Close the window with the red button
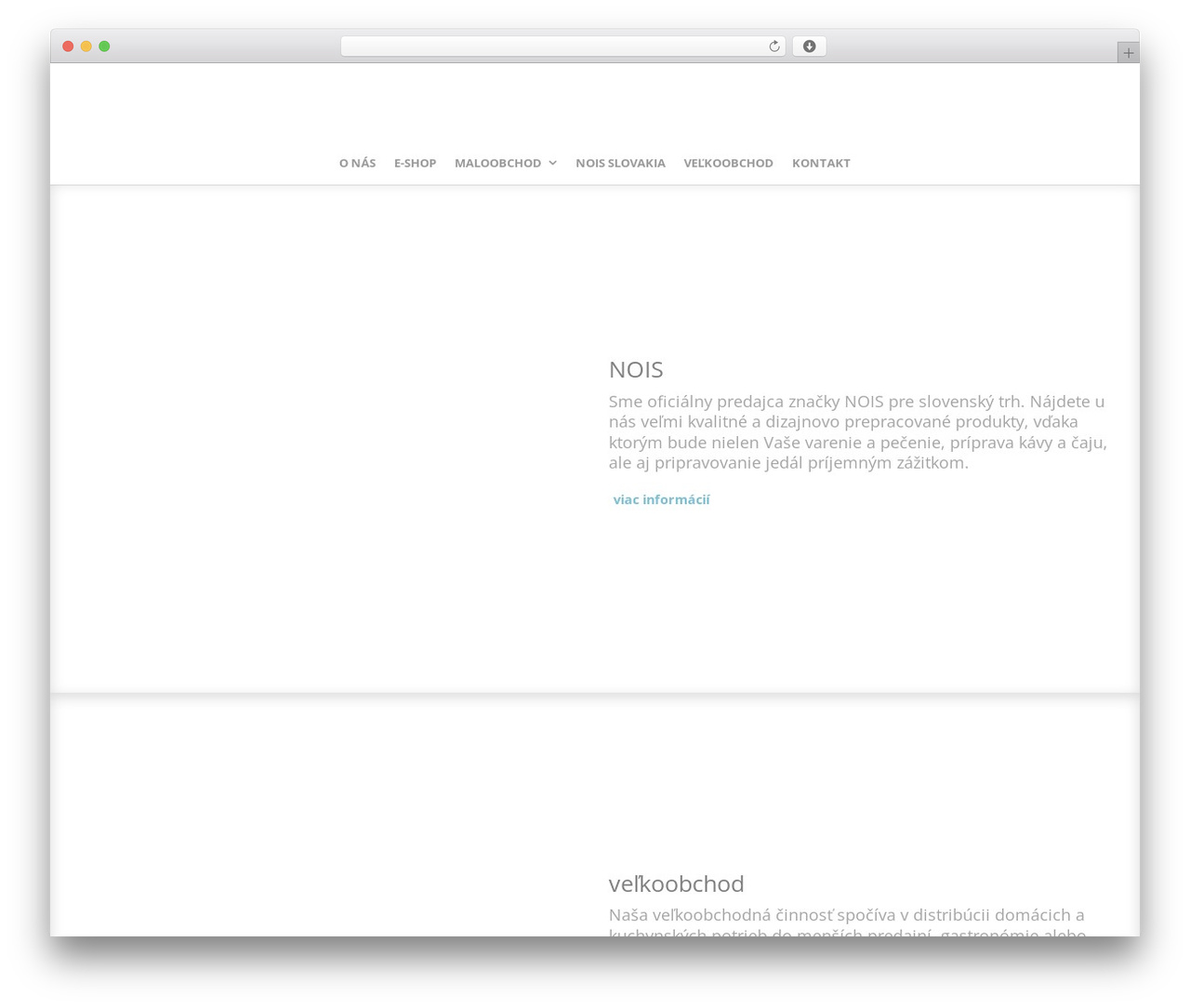The image size is (1190, 1008). (x=68, y=46)
